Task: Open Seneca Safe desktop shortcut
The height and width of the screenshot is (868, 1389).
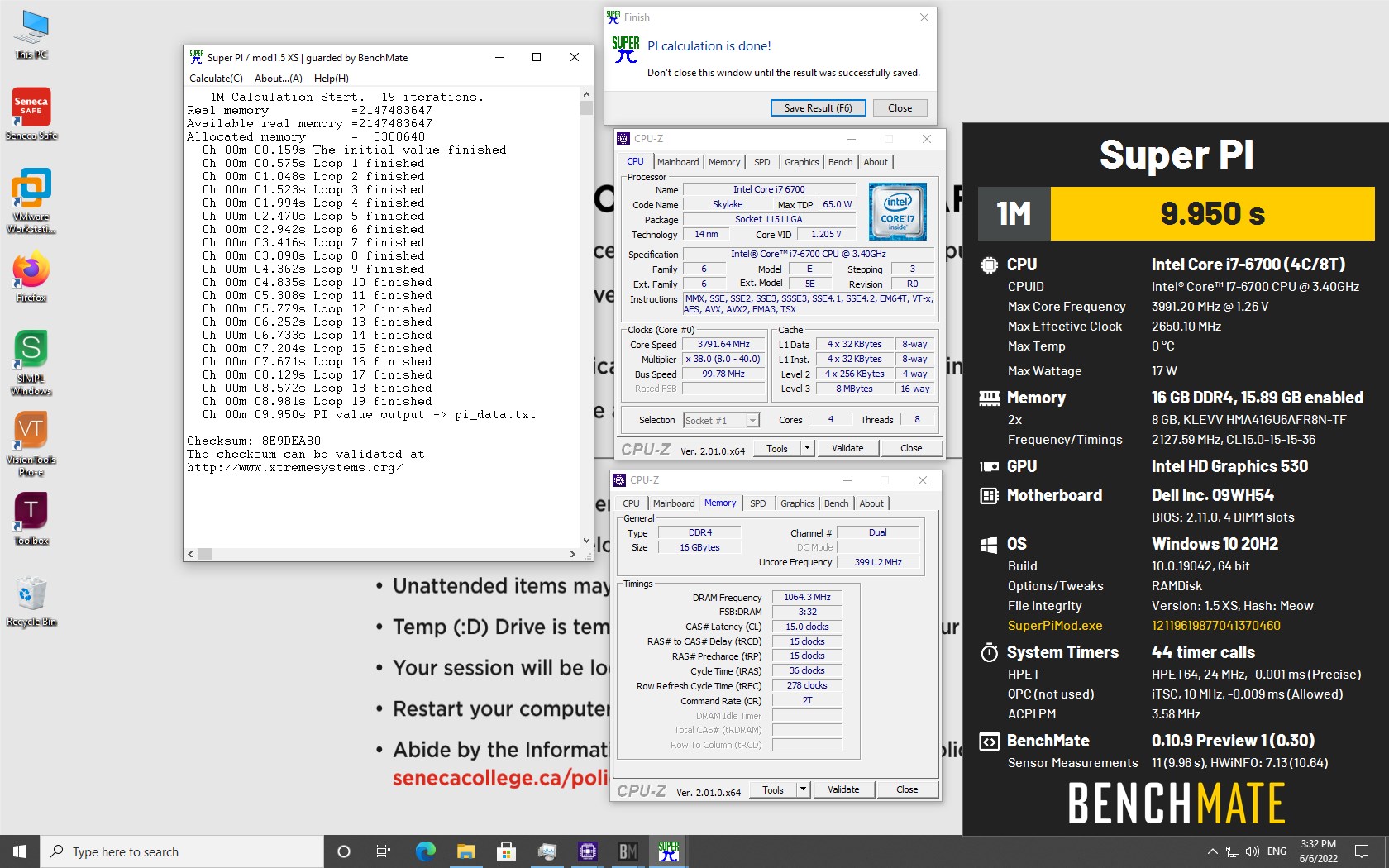Action: click(31, 114)
